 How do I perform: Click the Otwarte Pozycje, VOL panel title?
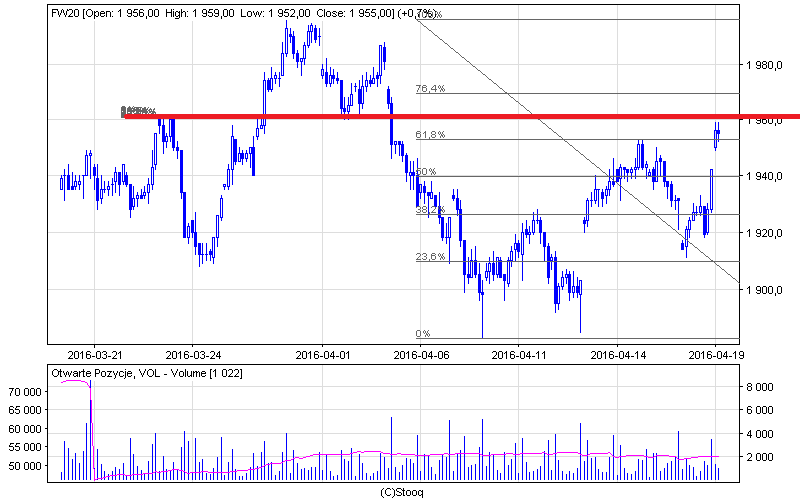(x=147, y=373)
